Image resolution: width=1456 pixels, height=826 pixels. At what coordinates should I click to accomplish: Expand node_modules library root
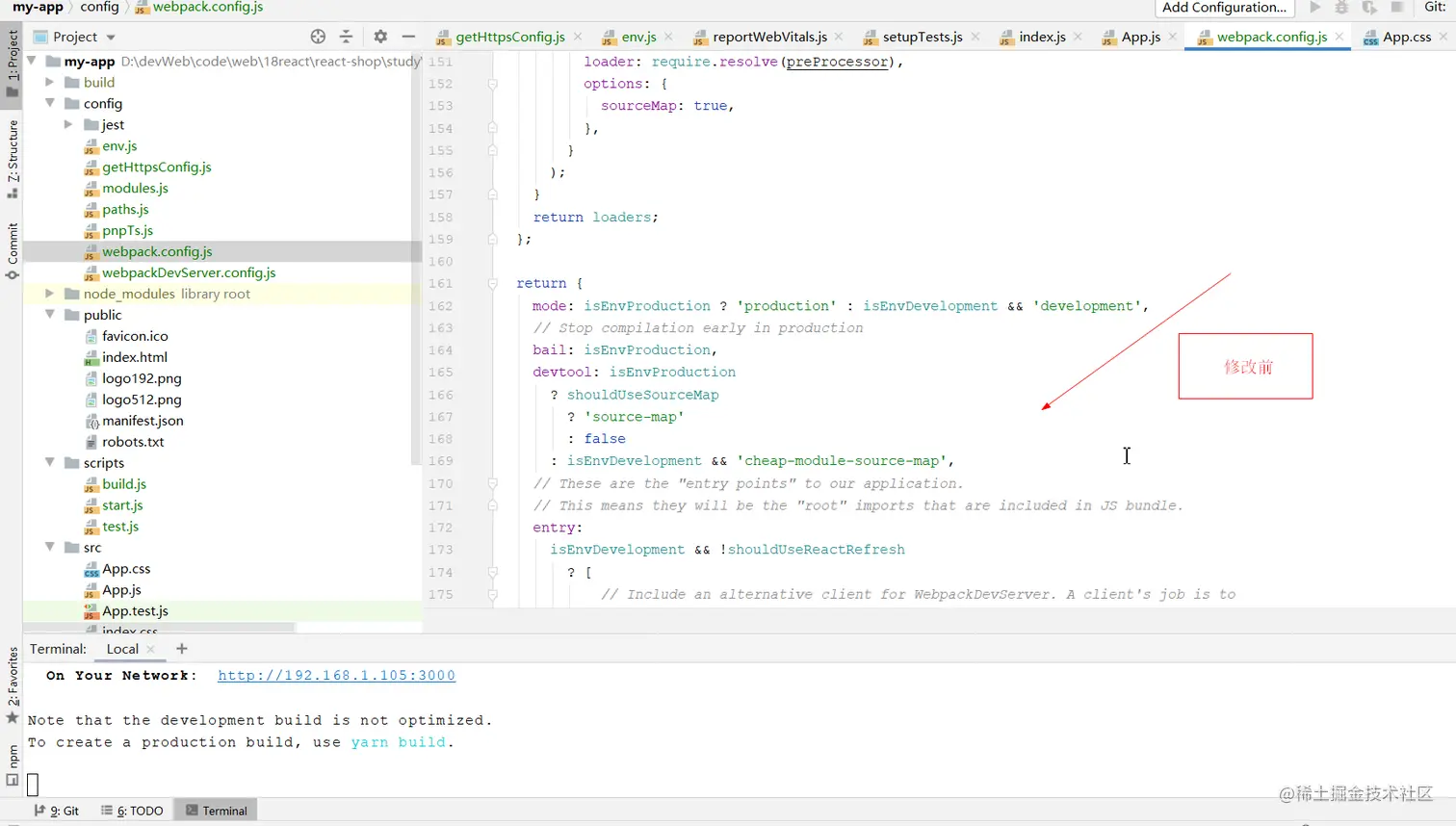click(50, 294)
